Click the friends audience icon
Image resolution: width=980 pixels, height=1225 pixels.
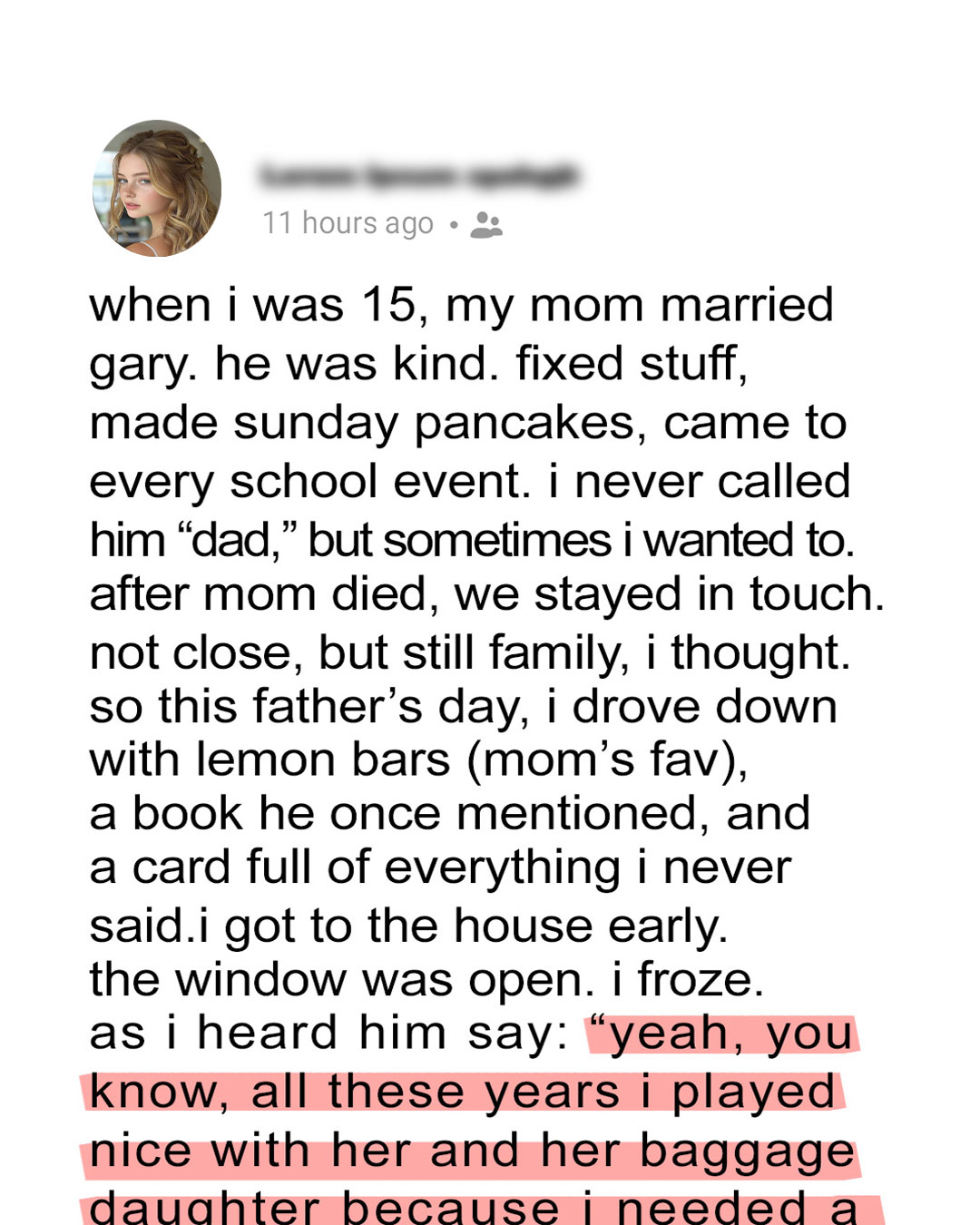(486, 224)
